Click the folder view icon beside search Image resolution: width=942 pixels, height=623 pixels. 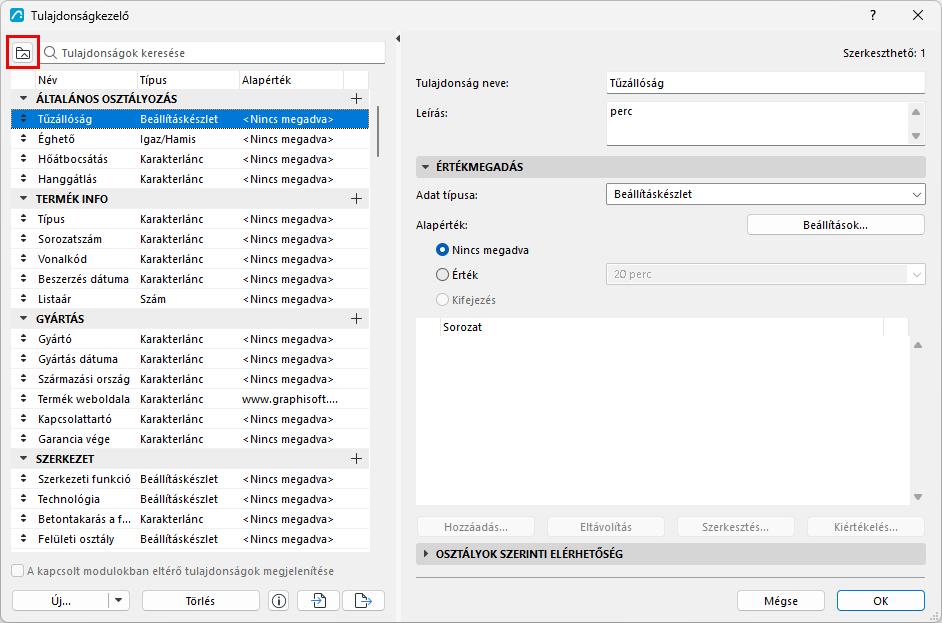23,53
